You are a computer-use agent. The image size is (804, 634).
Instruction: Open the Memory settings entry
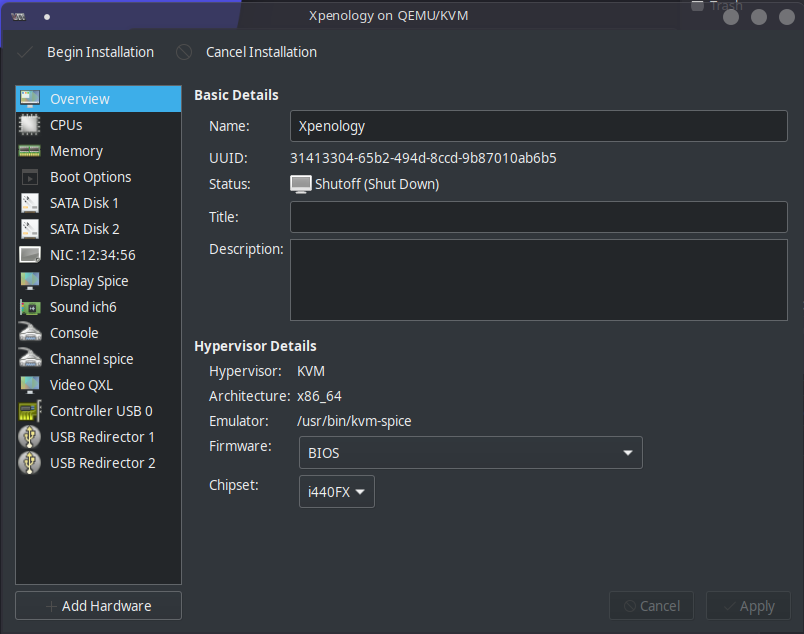[x=98, y=151]
